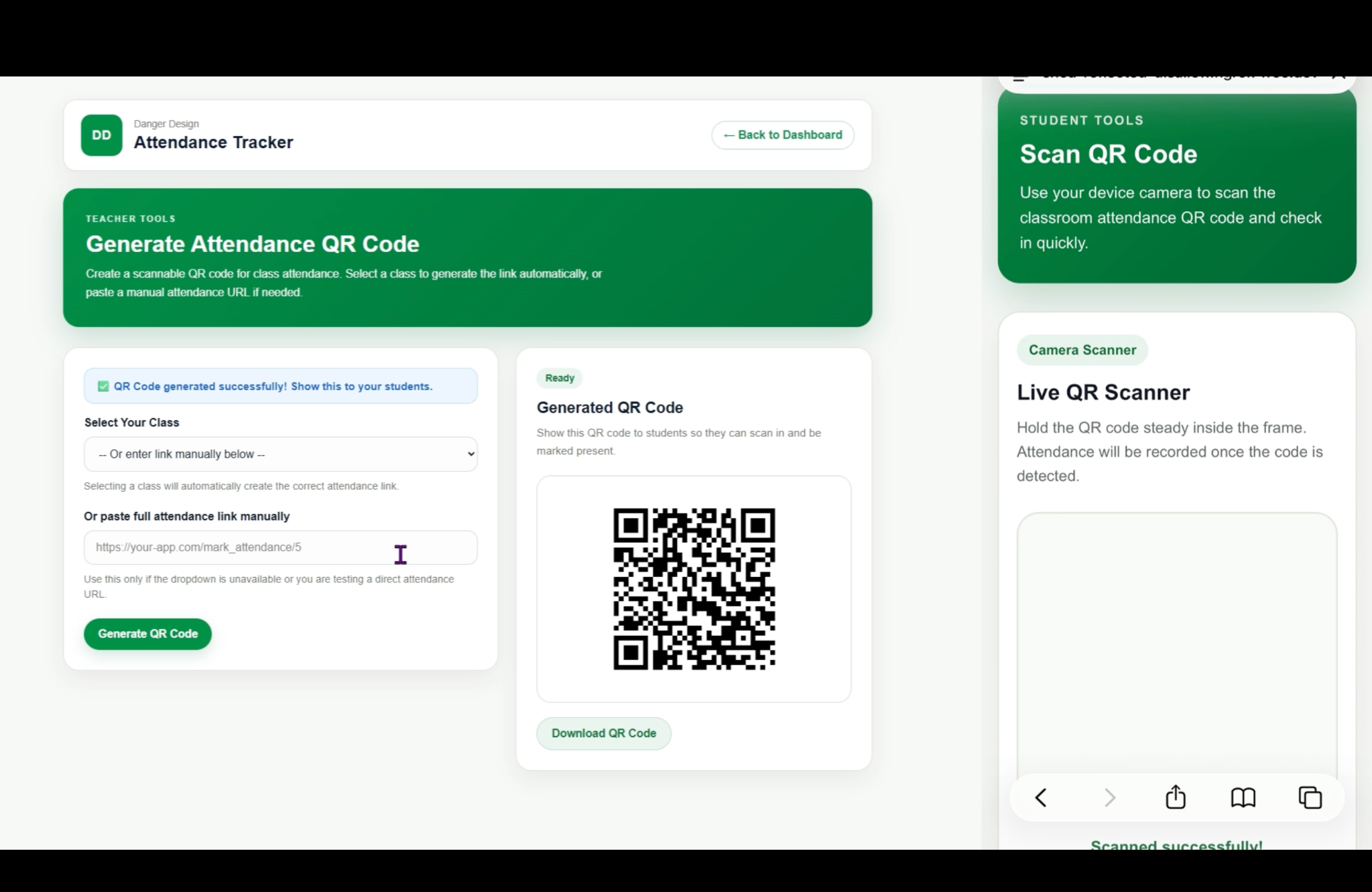The height and width of the screenshot is (892, 1372).
Task: Click the 'TEACHER TOOLS' label
Action: point(131,219)
